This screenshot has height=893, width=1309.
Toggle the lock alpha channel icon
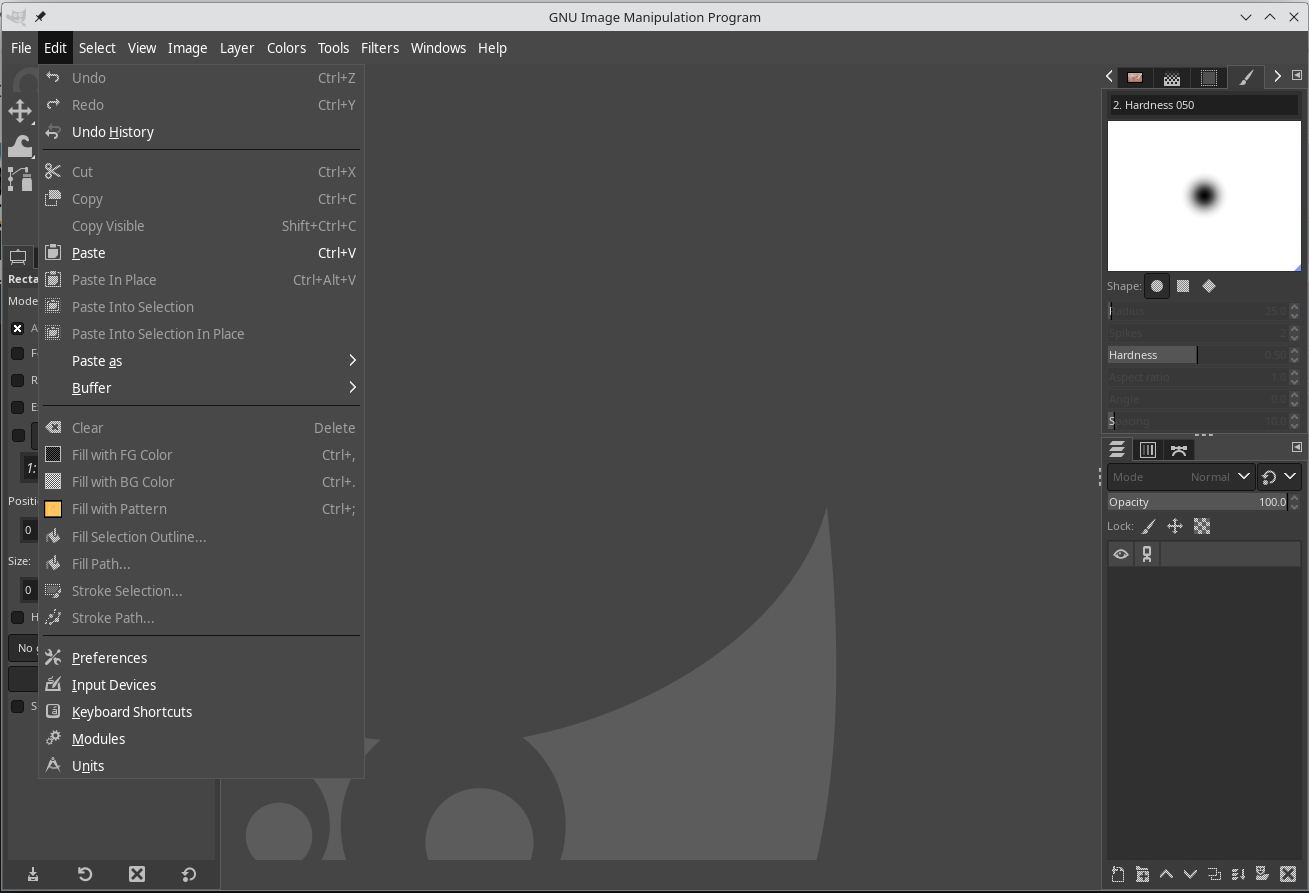(x=1202, y=526)
